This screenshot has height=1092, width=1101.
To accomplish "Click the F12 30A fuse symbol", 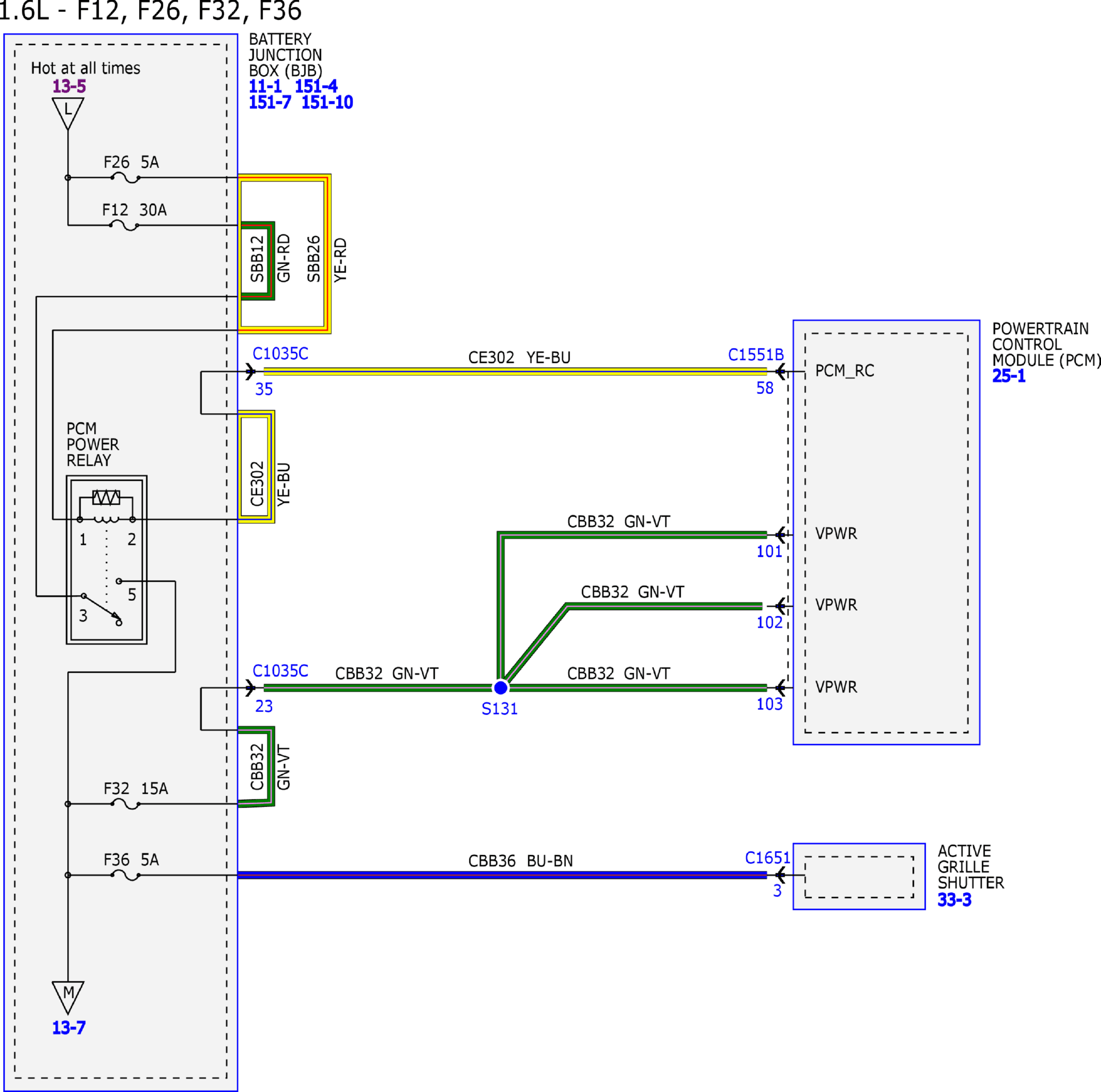I will click(x=124, y=226).
